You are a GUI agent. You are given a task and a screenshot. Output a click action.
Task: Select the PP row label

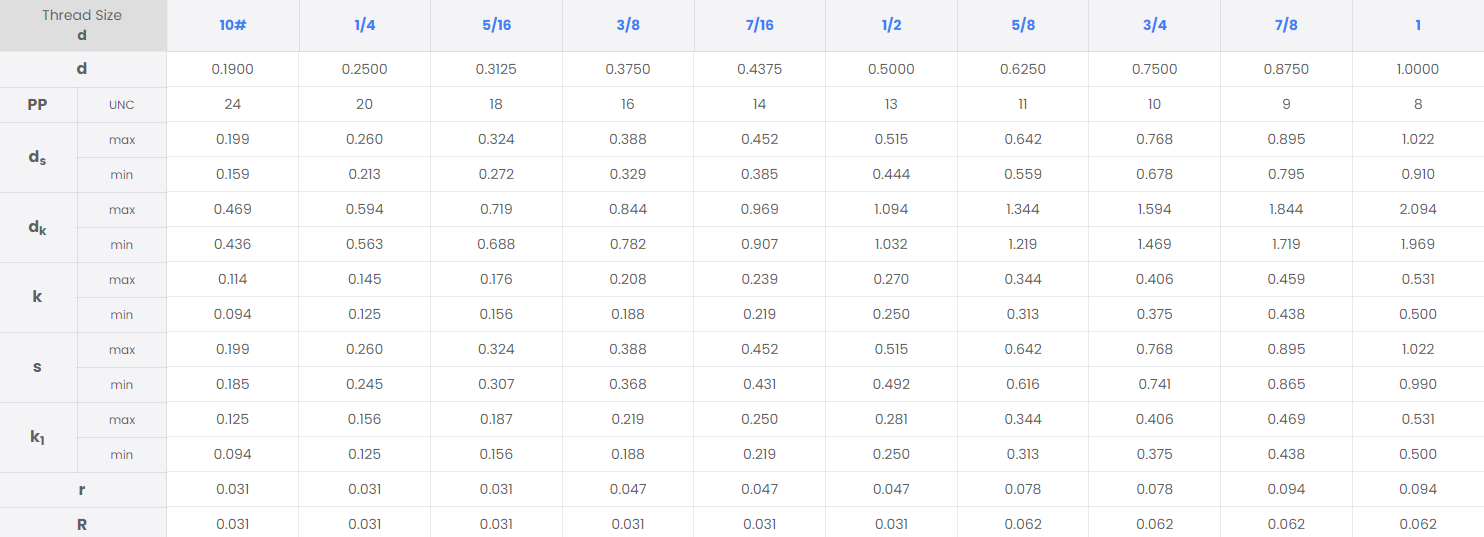click(37, 104)
